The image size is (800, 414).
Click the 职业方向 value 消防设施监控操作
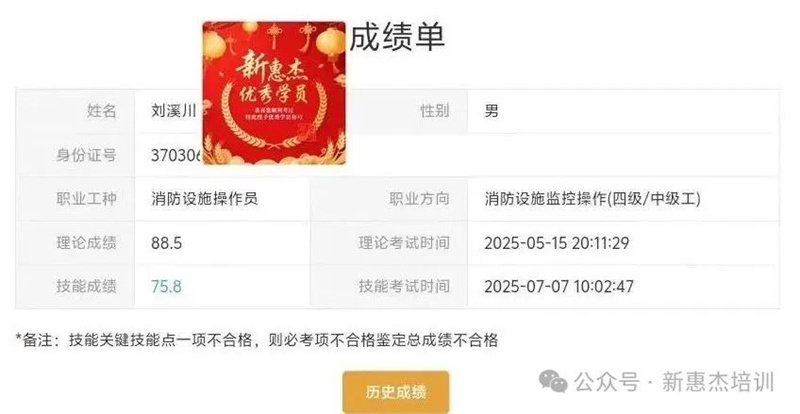592,199
